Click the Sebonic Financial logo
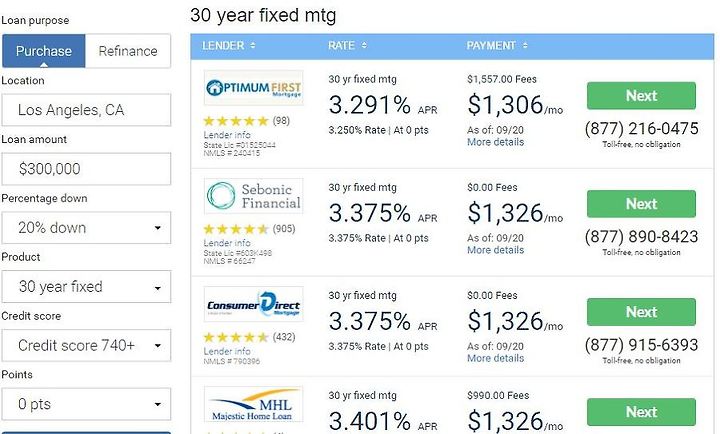The width and height of the screenshot is (720, 434). point(253,196)
